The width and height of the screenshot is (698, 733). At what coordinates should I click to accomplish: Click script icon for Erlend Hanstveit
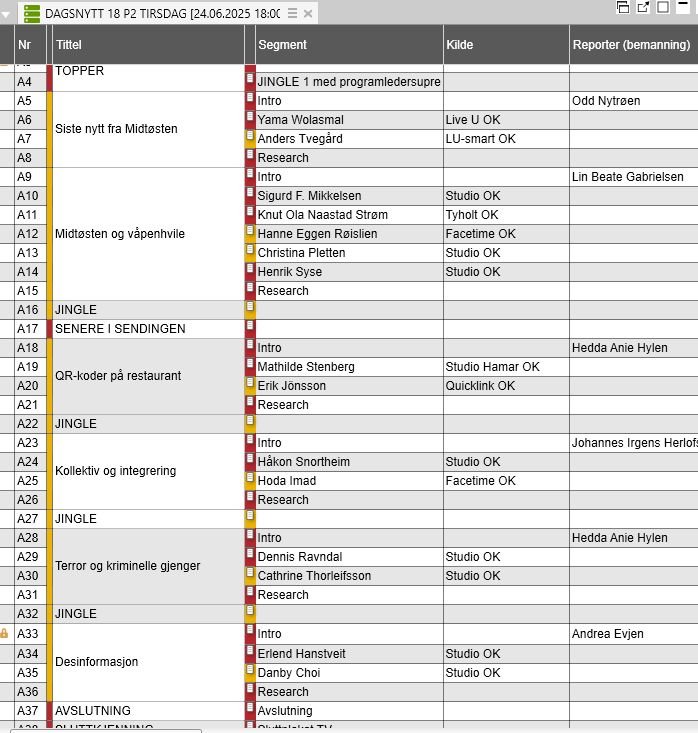tap(250, 650)
